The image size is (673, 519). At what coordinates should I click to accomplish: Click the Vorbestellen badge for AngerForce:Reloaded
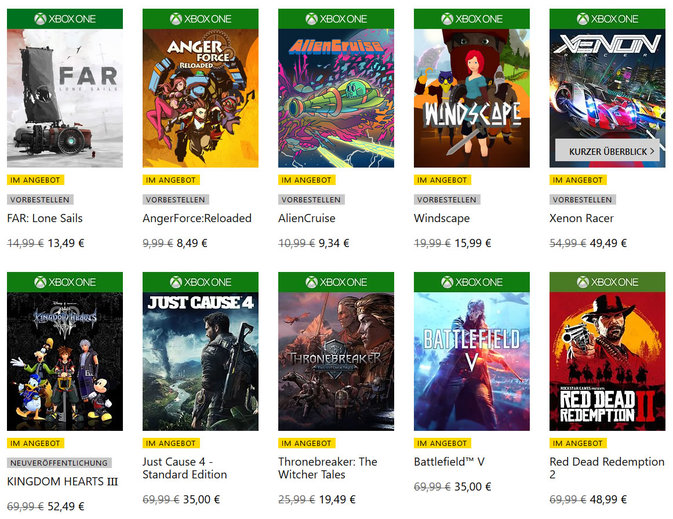click(176, 200)
